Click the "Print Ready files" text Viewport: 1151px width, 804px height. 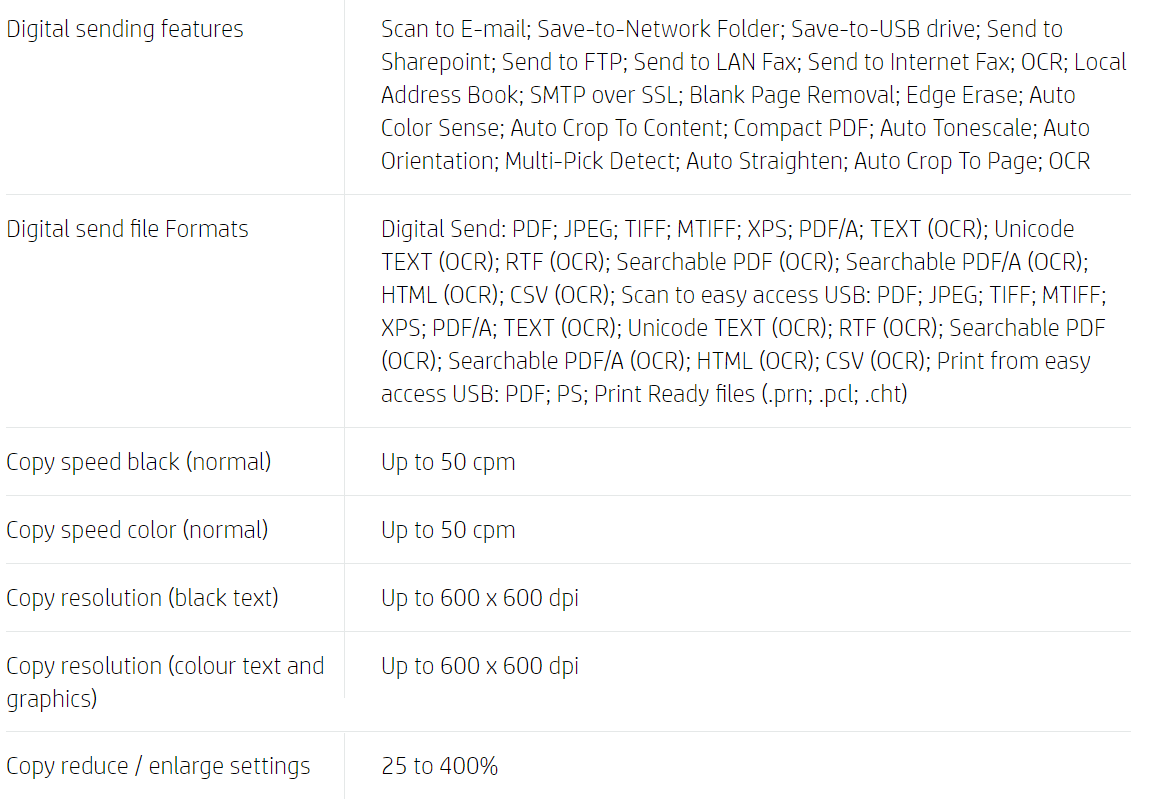click(x=675, y=394)
